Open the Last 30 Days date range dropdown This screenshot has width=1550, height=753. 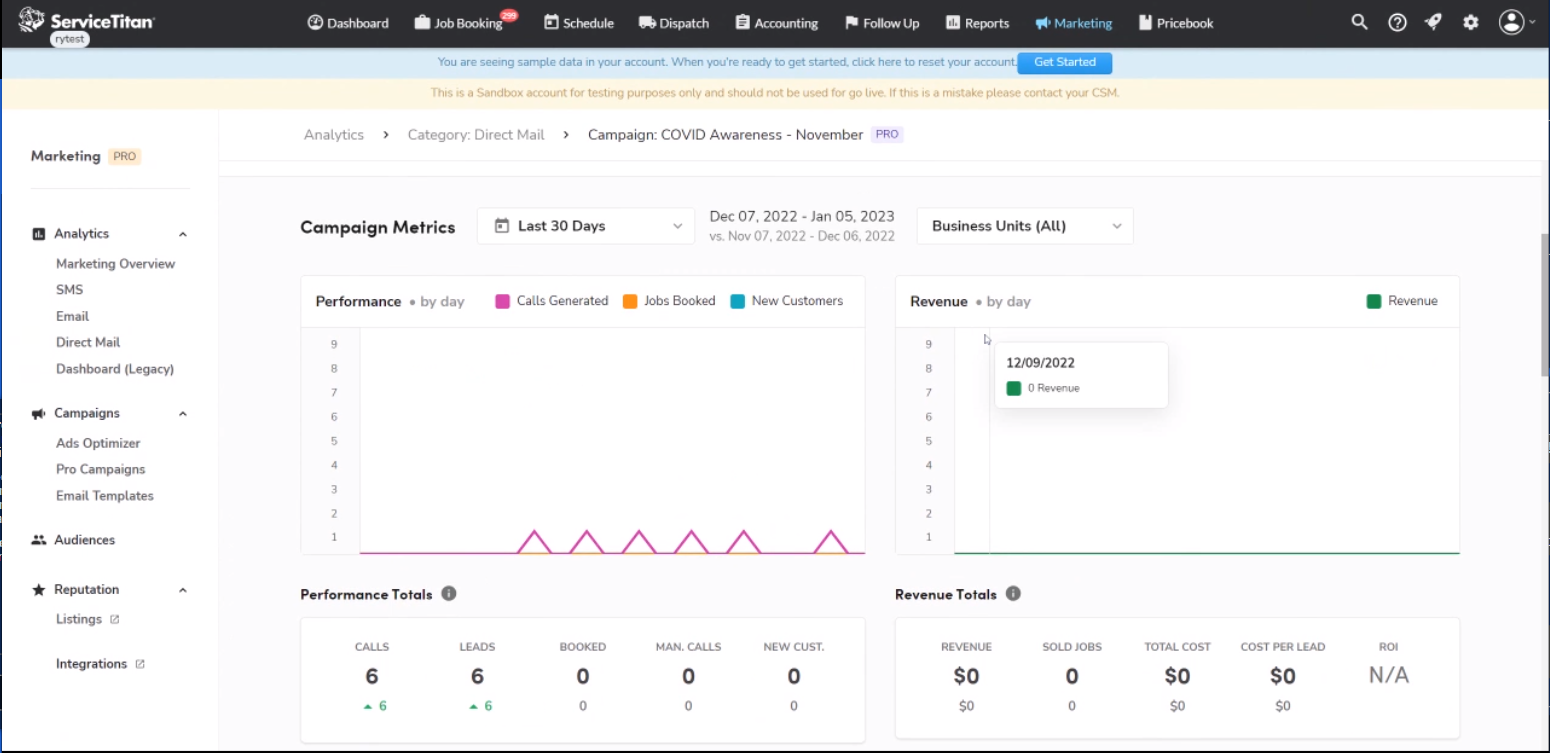[x=586, y=226]
